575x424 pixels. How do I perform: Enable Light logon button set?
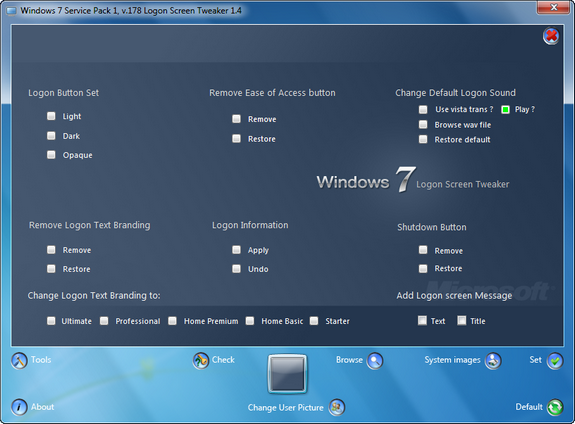(51, 116)
